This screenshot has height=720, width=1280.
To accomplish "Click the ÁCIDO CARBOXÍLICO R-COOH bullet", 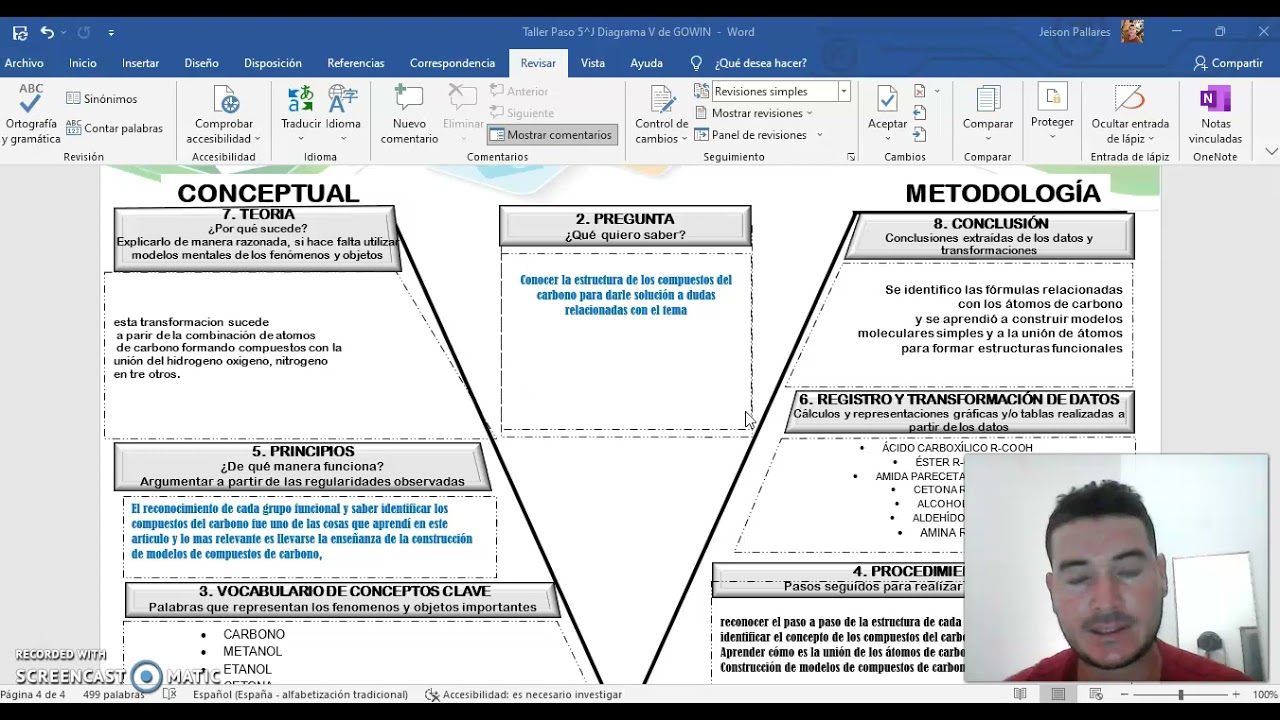I will tap(957, 448).
